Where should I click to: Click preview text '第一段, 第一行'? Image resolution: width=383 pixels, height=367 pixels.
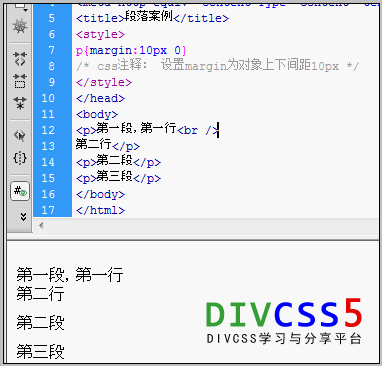click(70, 275)
